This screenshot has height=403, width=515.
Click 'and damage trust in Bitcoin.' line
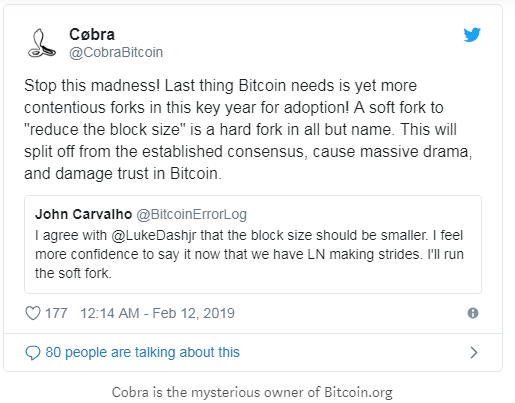point(123,174)
